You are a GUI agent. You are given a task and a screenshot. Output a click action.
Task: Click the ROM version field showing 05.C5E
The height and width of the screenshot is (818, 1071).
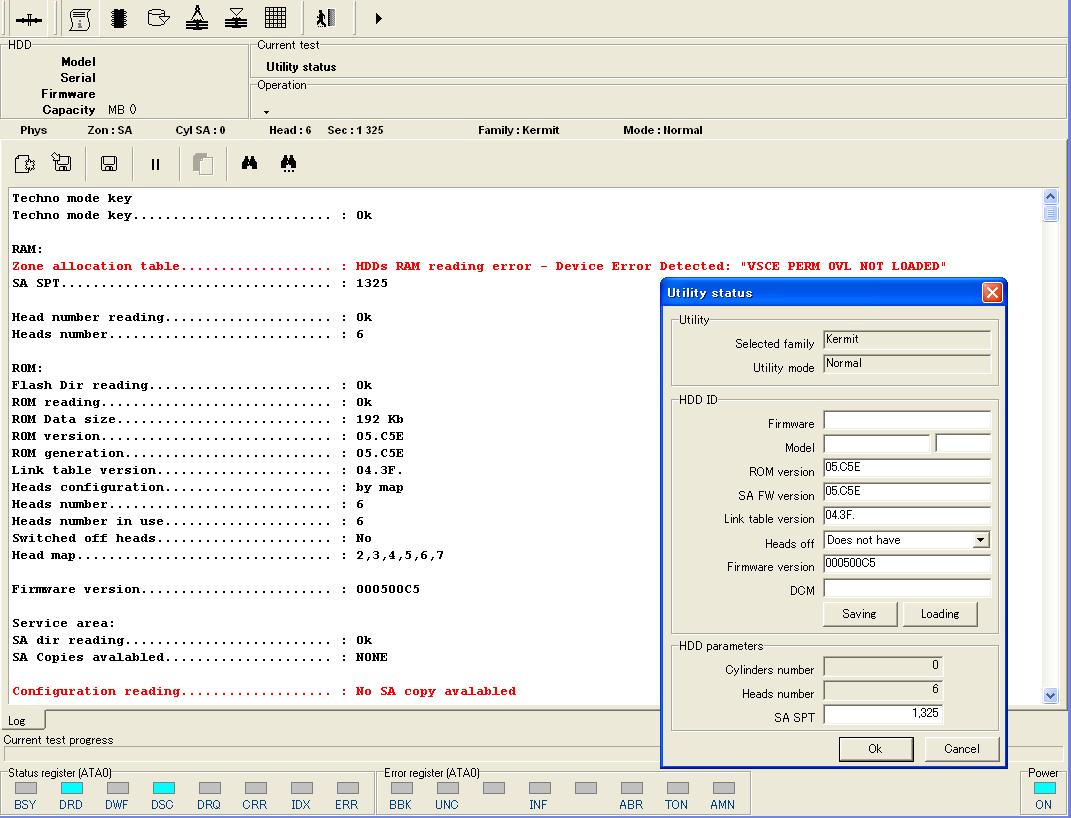click(907, 468)
